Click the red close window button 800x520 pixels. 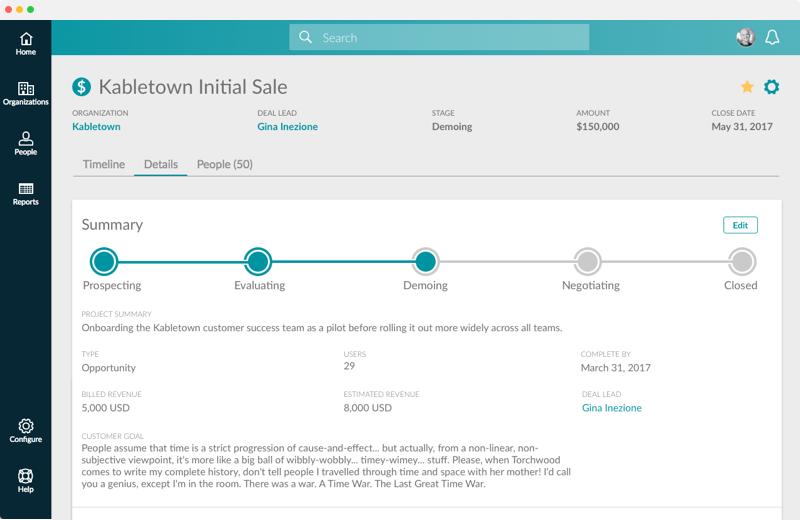click(x=9, y=9)
